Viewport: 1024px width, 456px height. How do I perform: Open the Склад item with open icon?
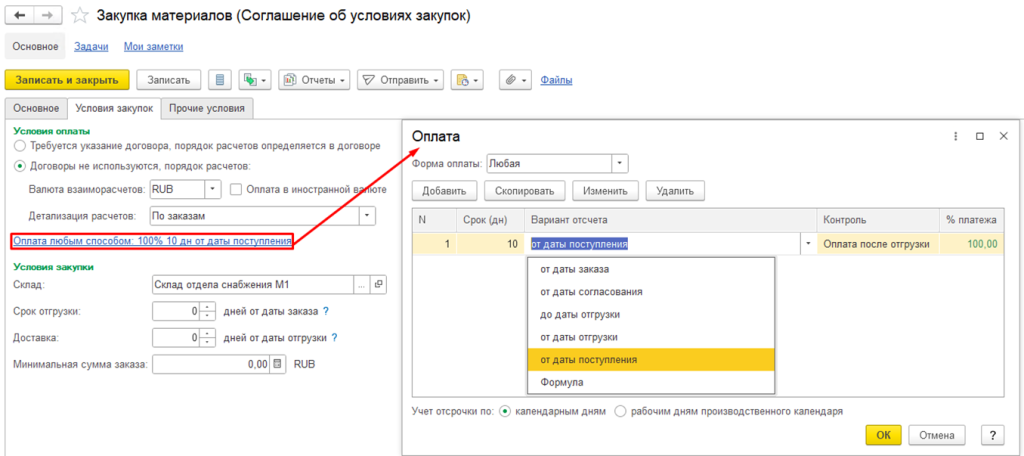378,285
